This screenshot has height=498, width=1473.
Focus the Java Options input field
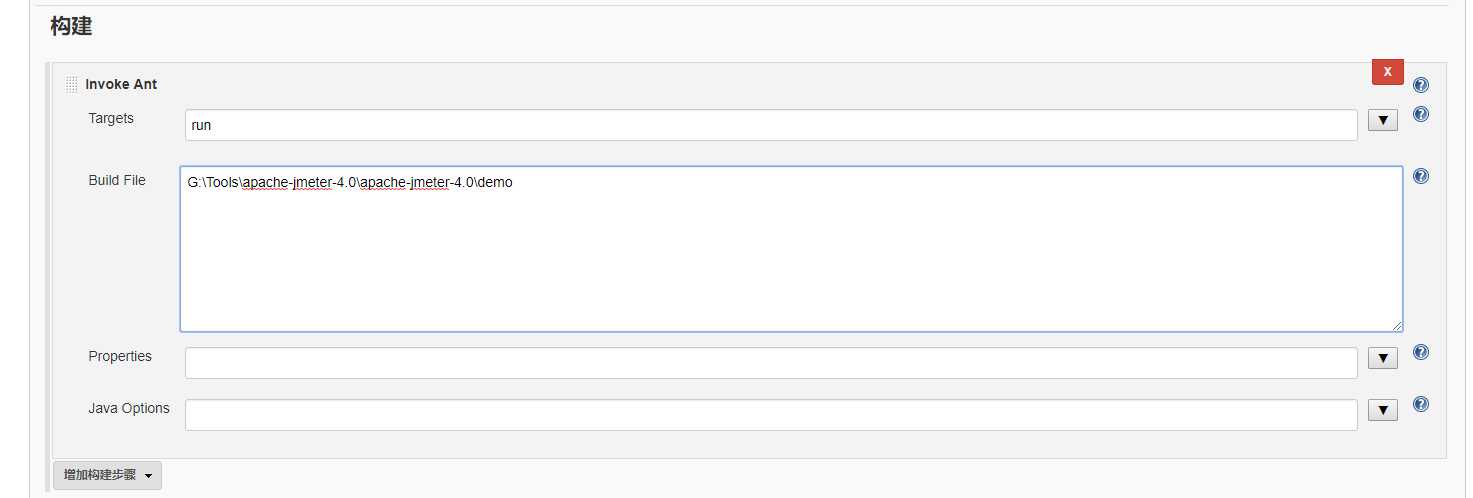(x=771, y=415)
